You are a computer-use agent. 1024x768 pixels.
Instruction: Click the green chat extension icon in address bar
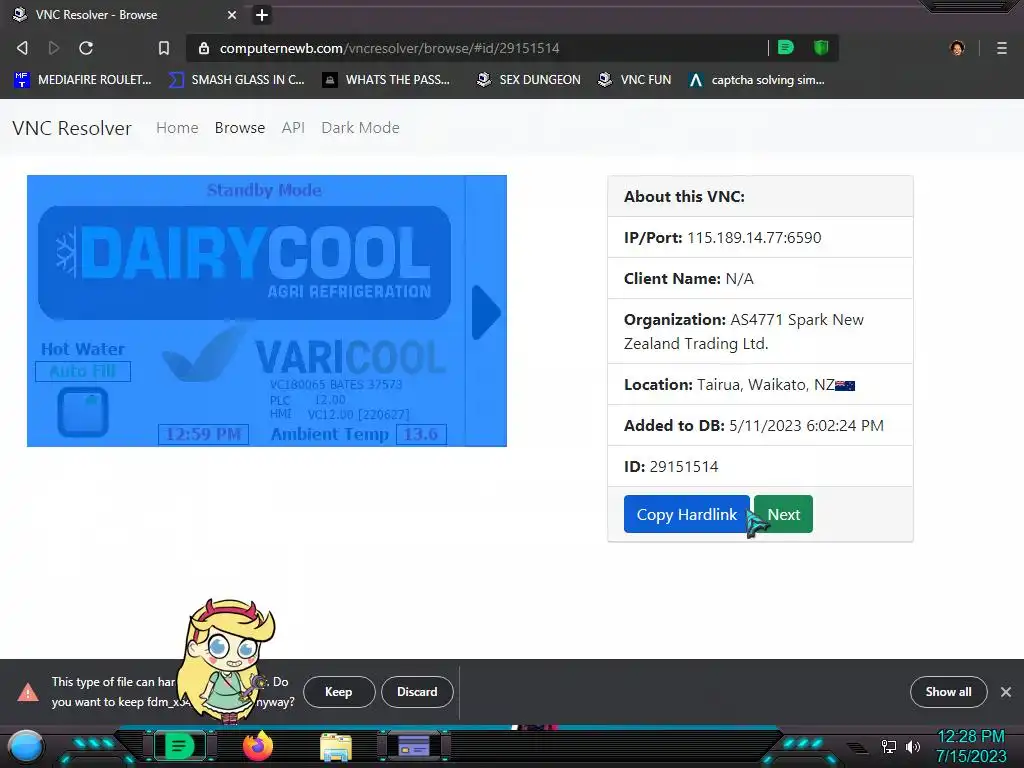786,47
